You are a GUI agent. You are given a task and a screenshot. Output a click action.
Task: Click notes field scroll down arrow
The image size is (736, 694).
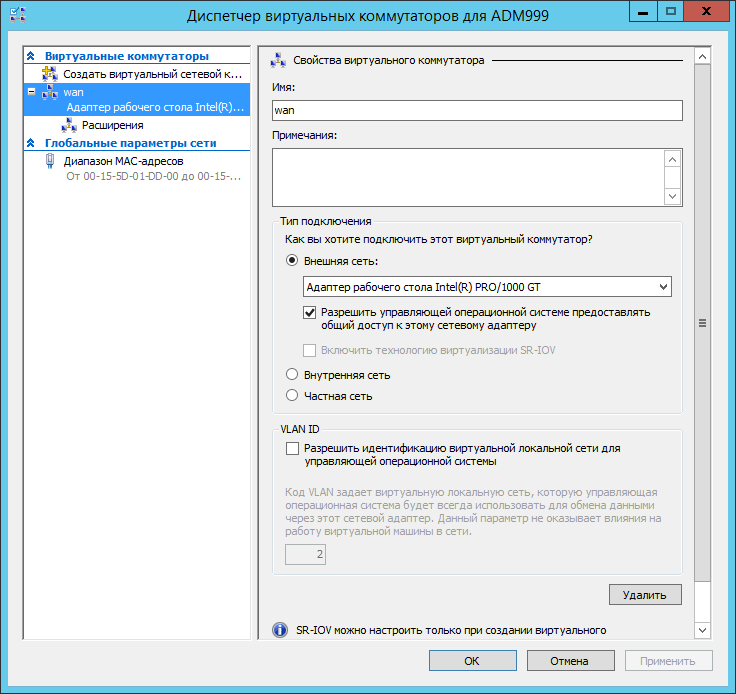click(x=673, y=196)
